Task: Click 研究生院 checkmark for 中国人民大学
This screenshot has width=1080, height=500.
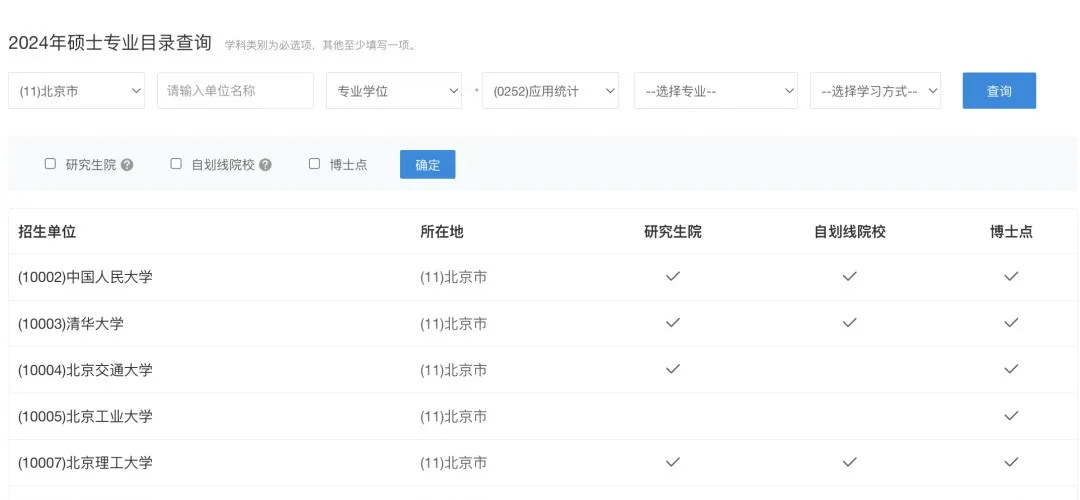Action: 672,276
